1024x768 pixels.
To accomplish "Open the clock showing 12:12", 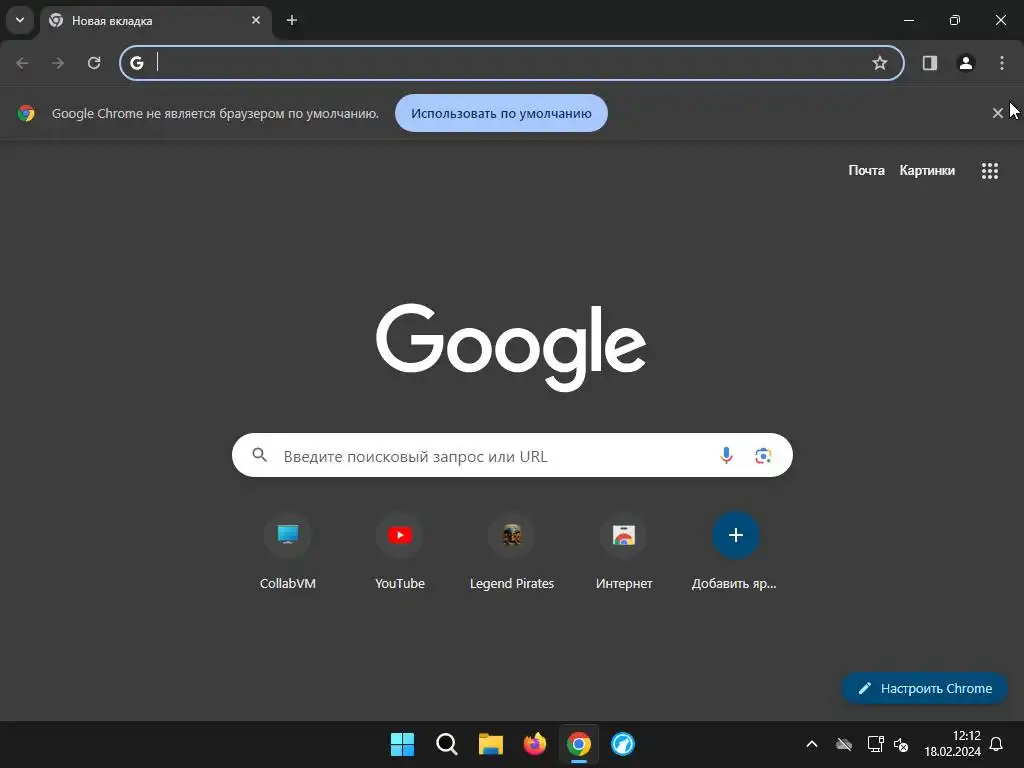I will pyautogui.click(x=952, y=744).
